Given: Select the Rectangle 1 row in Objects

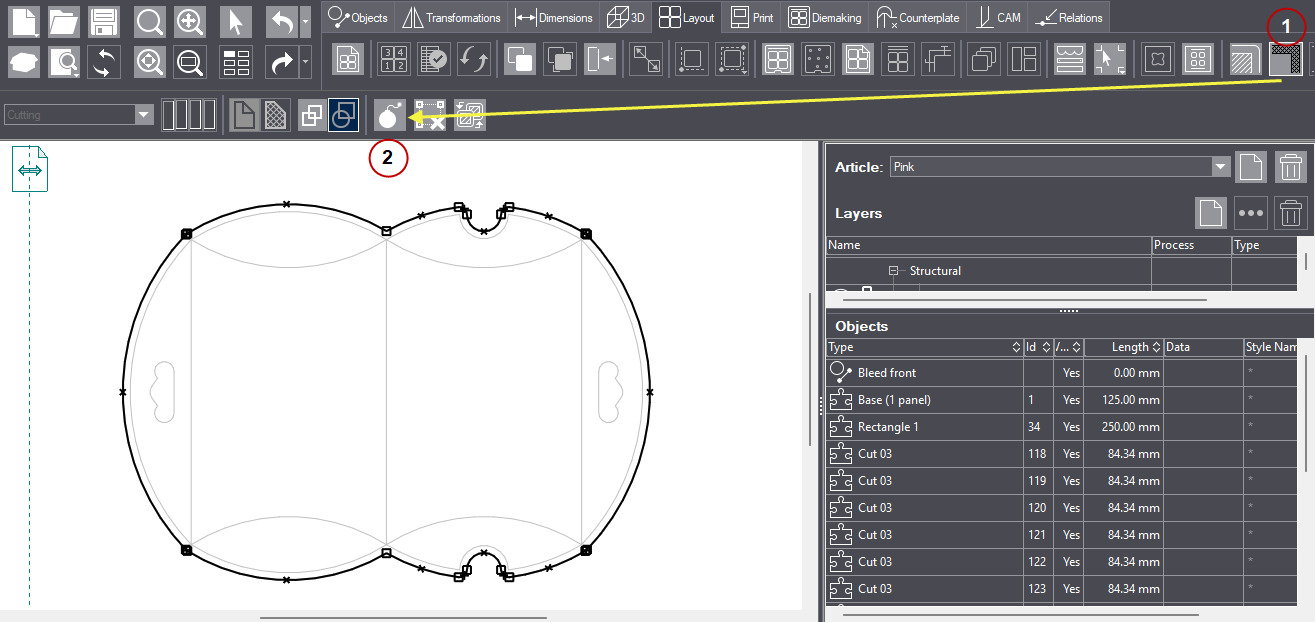Looking at the screenshot, I should tap(888, 427).
